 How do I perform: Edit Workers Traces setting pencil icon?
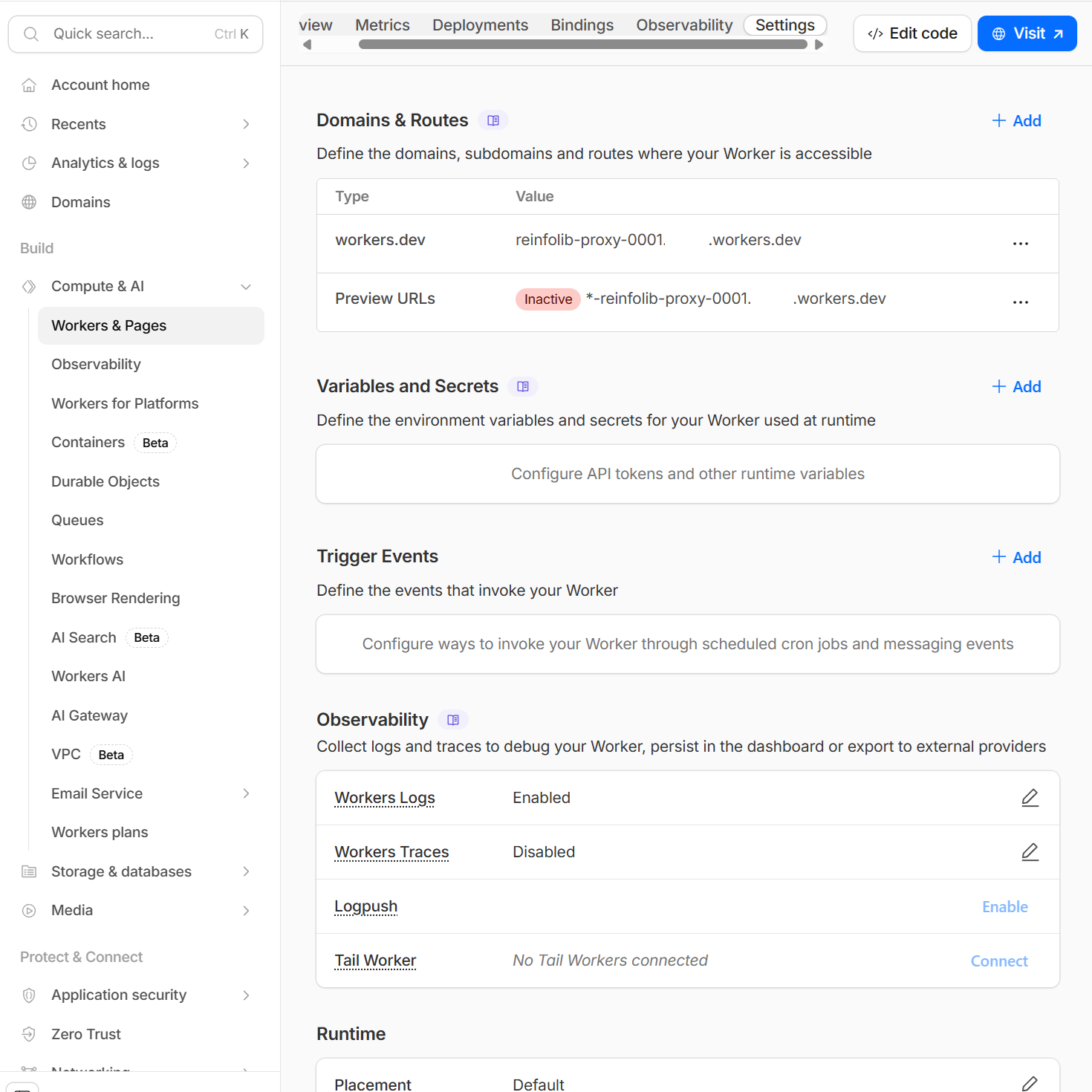pyautogui.click(x=1030, y=852)
